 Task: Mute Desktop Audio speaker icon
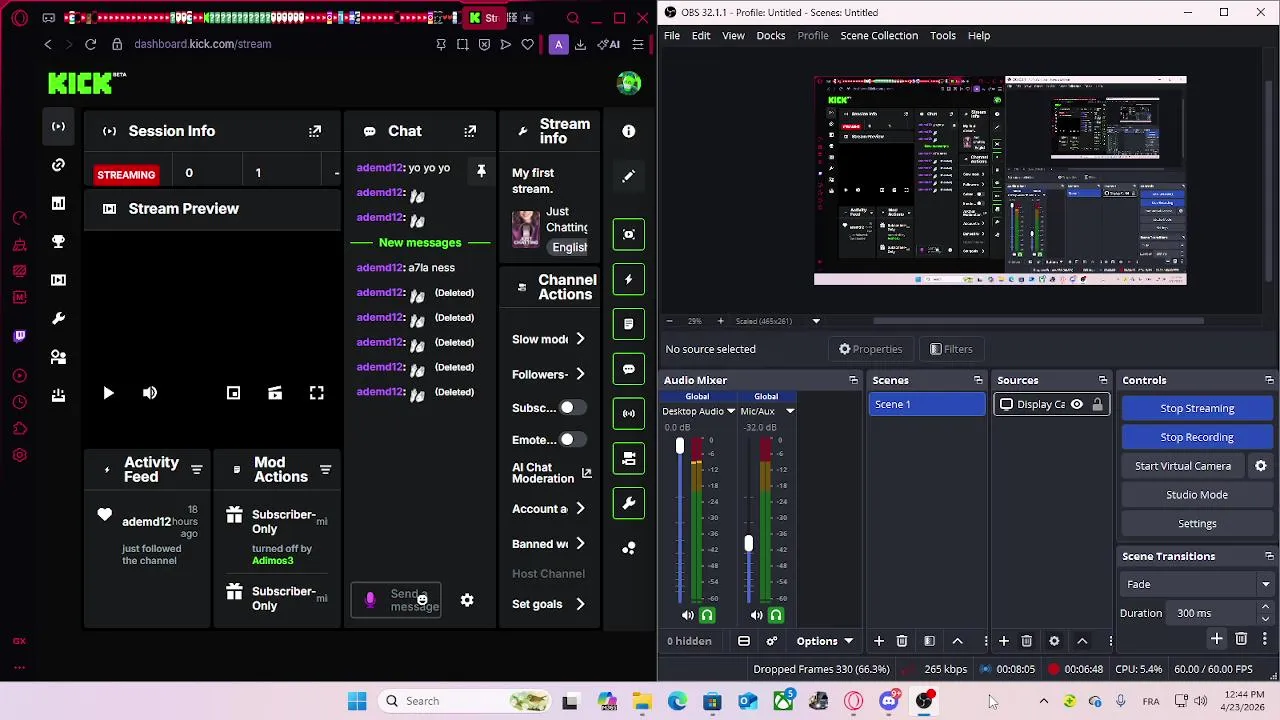click(x=687, y=616)
